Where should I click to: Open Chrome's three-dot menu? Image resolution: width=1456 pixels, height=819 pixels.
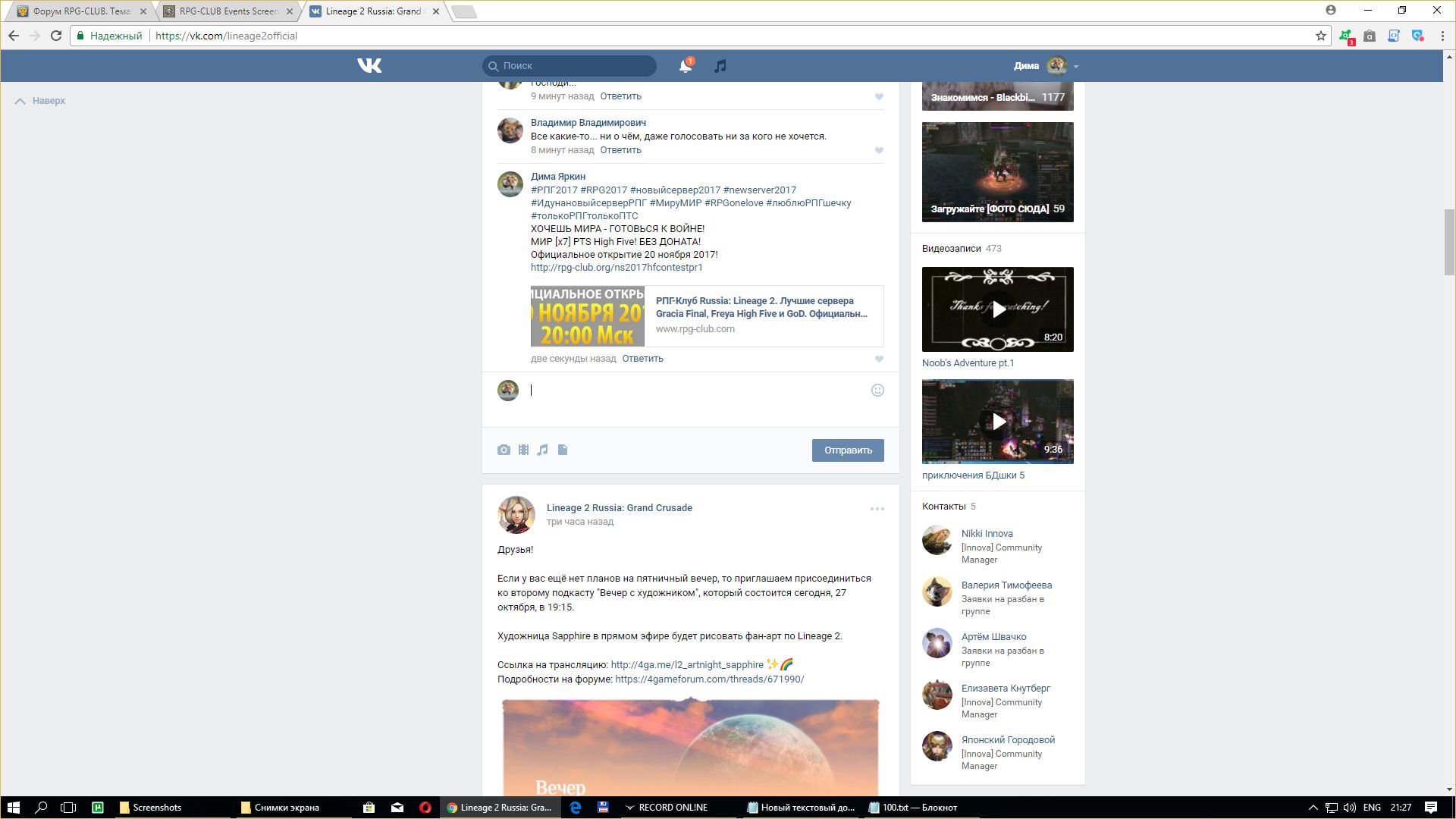[x=1442, y=36]
